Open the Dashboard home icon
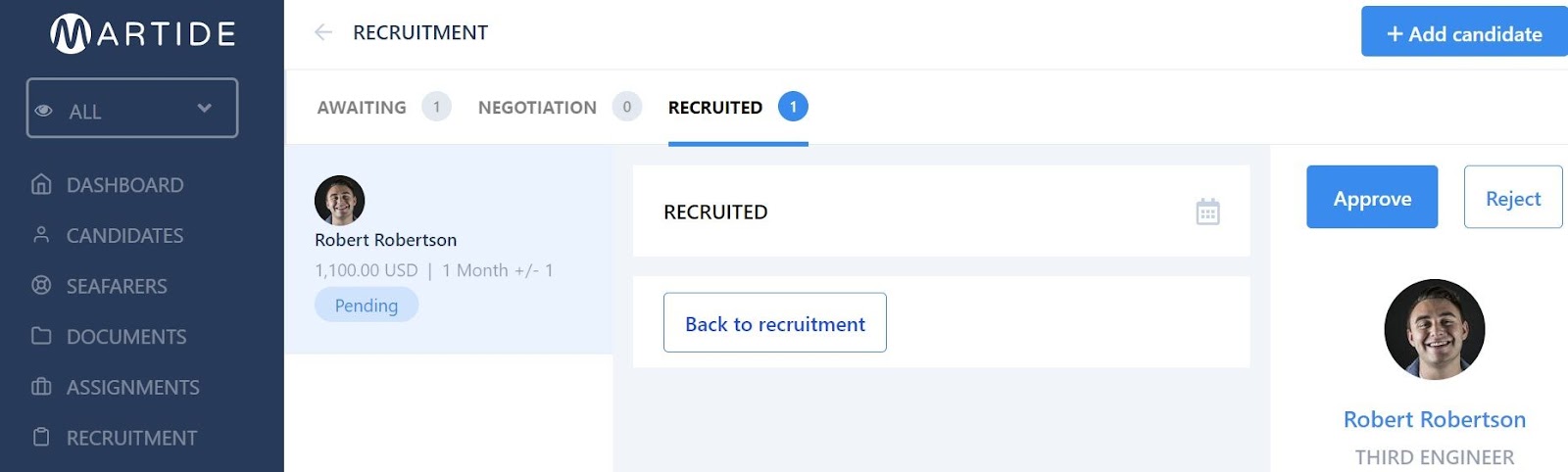Viewport: 1568px width, 472px height. coord(41,184)
